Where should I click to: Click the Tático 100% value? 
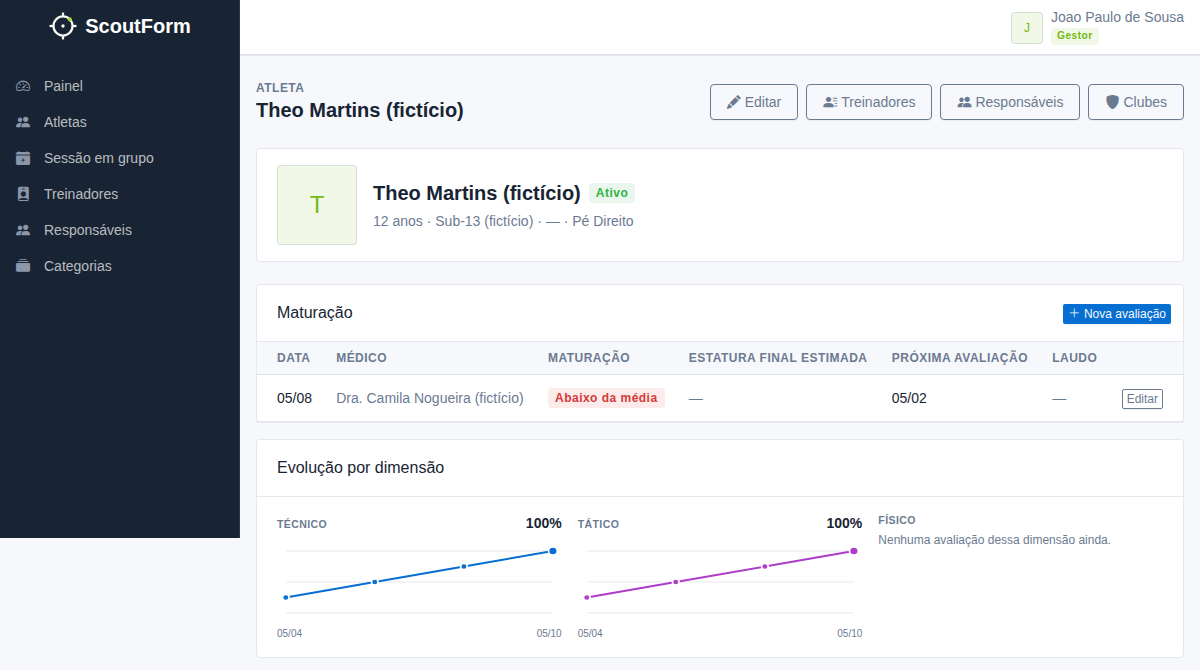tap(844, 523)
